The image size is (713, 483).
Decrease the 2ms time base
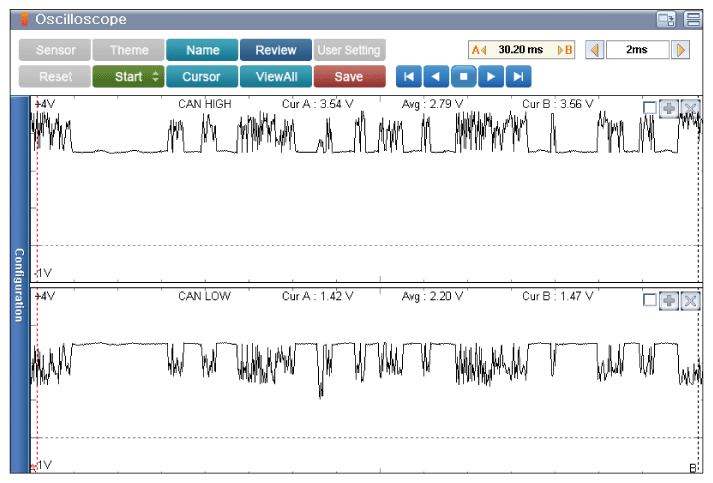point(594,50)
